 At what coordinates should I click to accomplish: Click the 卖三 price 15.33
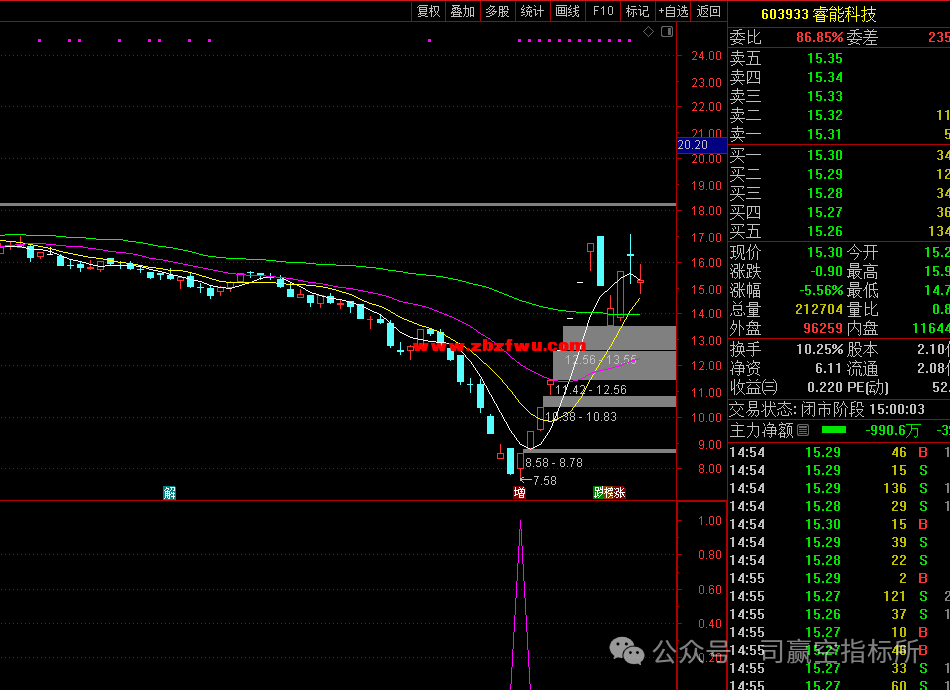825,96
